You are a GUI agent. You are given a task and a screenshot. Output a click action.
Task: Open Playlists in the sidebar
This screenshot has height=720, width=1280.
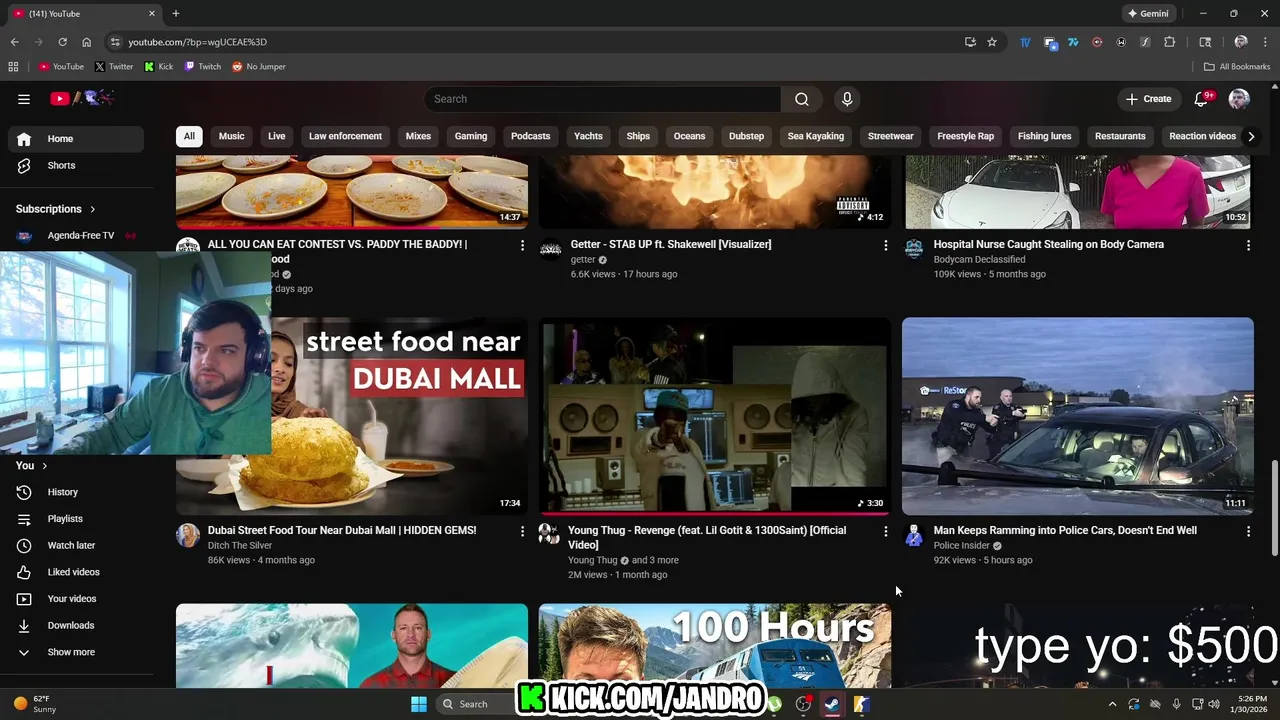click(x=76, y=519)
